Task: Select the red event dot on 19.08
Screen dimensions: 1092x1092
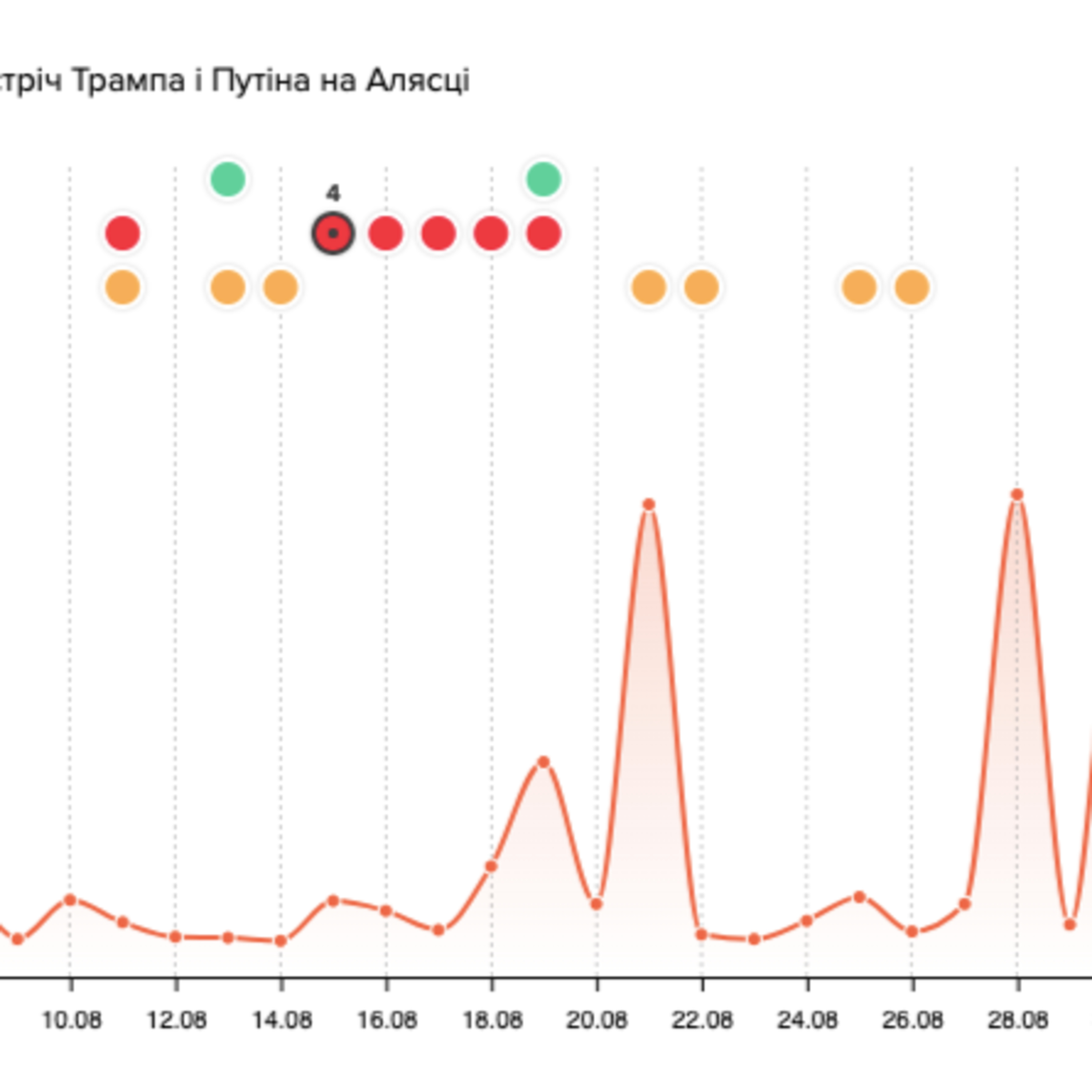Action: pos(544,233)
